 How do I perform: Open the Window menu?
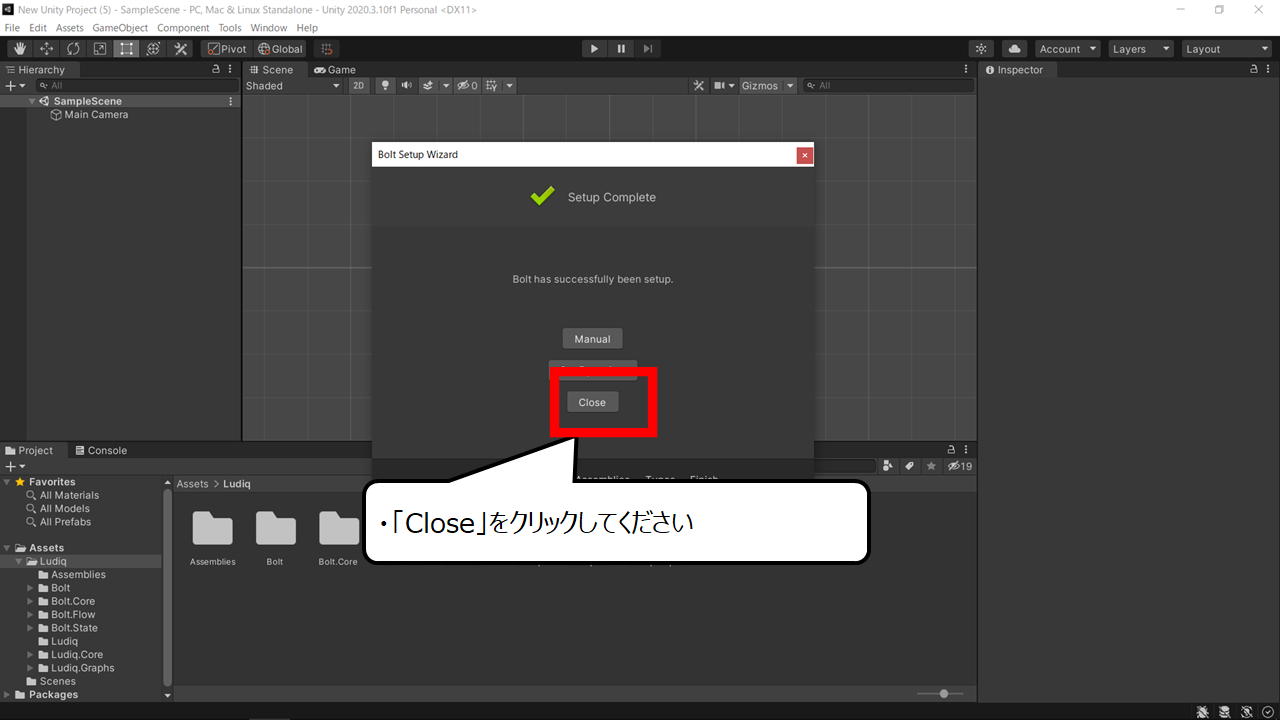click(x=269, y=28)
